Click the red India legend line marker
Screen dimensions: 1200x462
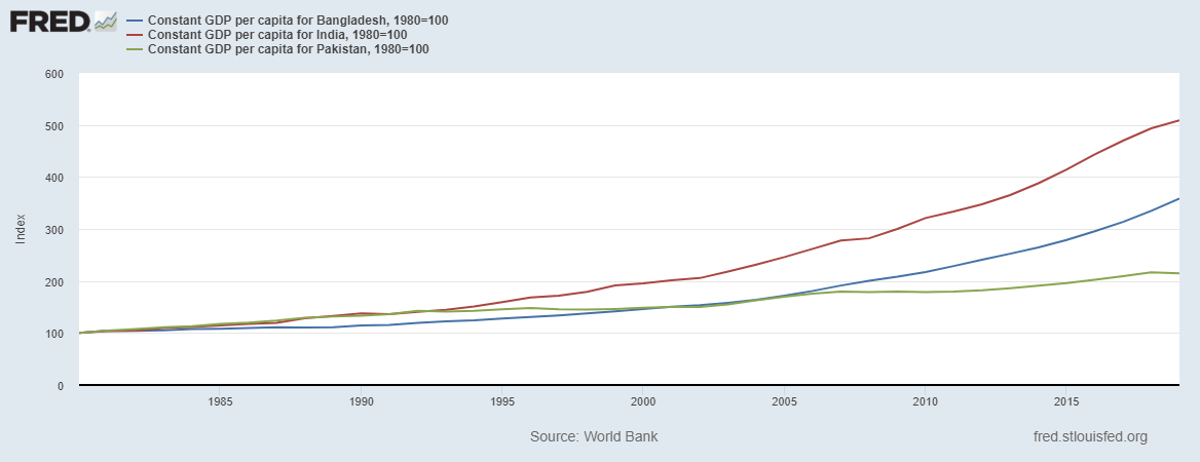tap(131, 35)
